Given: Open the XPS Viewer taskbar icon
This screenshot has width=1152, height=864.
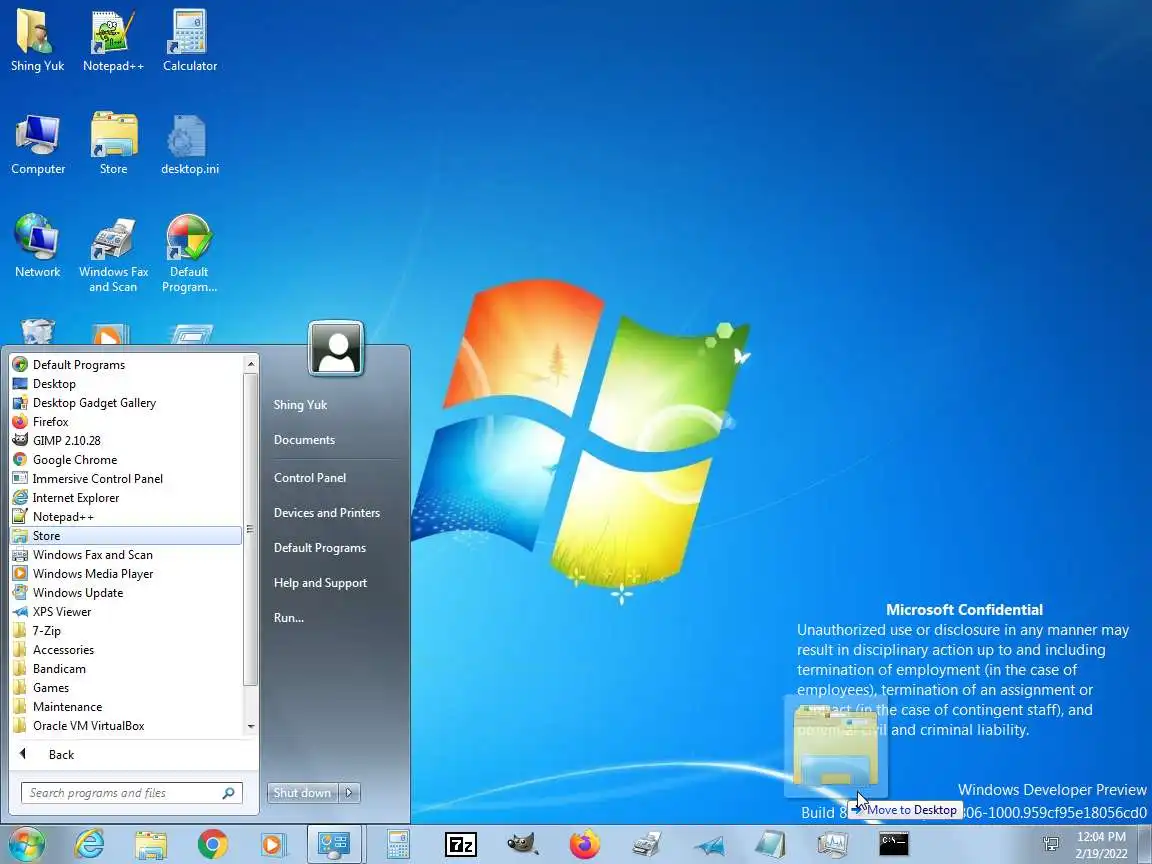Looking at the screenshot, I should pos(709,845).
